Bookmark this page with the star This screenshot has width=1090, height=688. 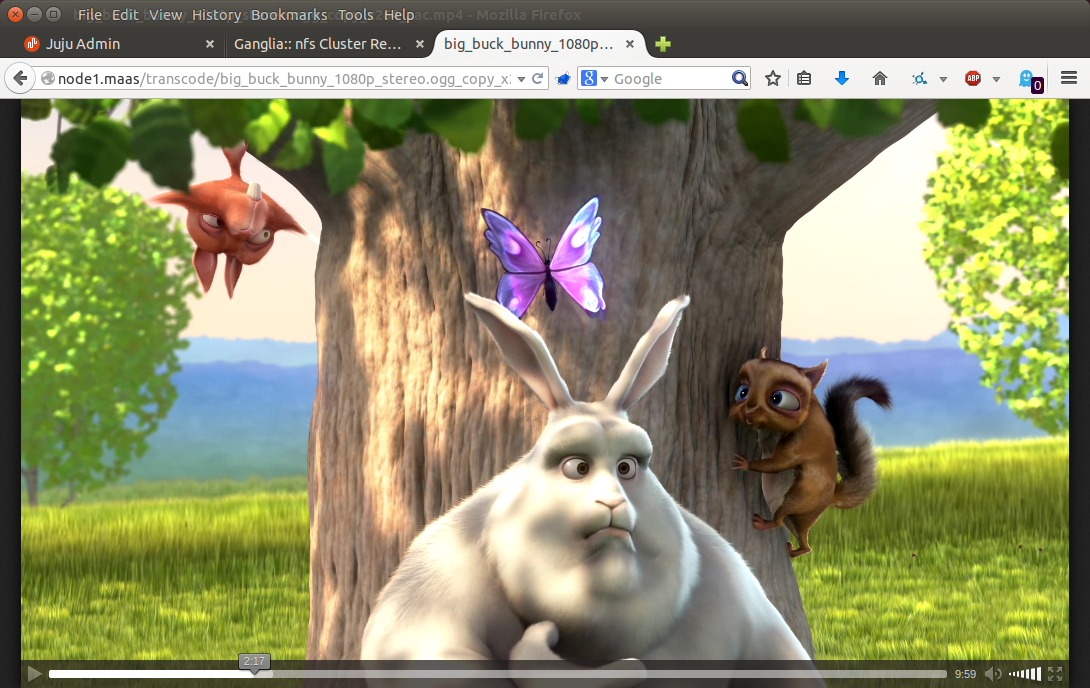[772, 79]
